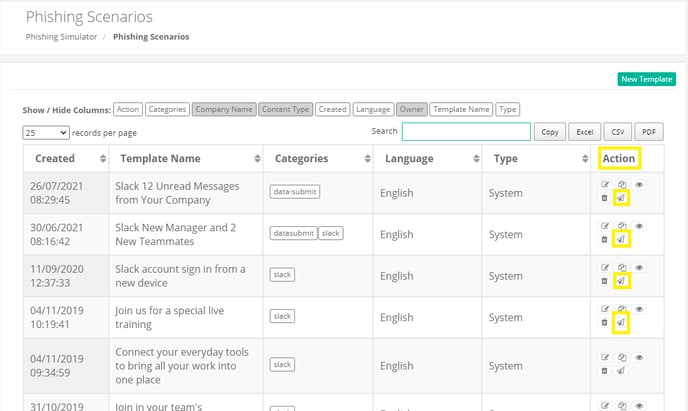The image size is (688, 411).
Task: Export table as CSV
Action: click(x=618, y=132)
